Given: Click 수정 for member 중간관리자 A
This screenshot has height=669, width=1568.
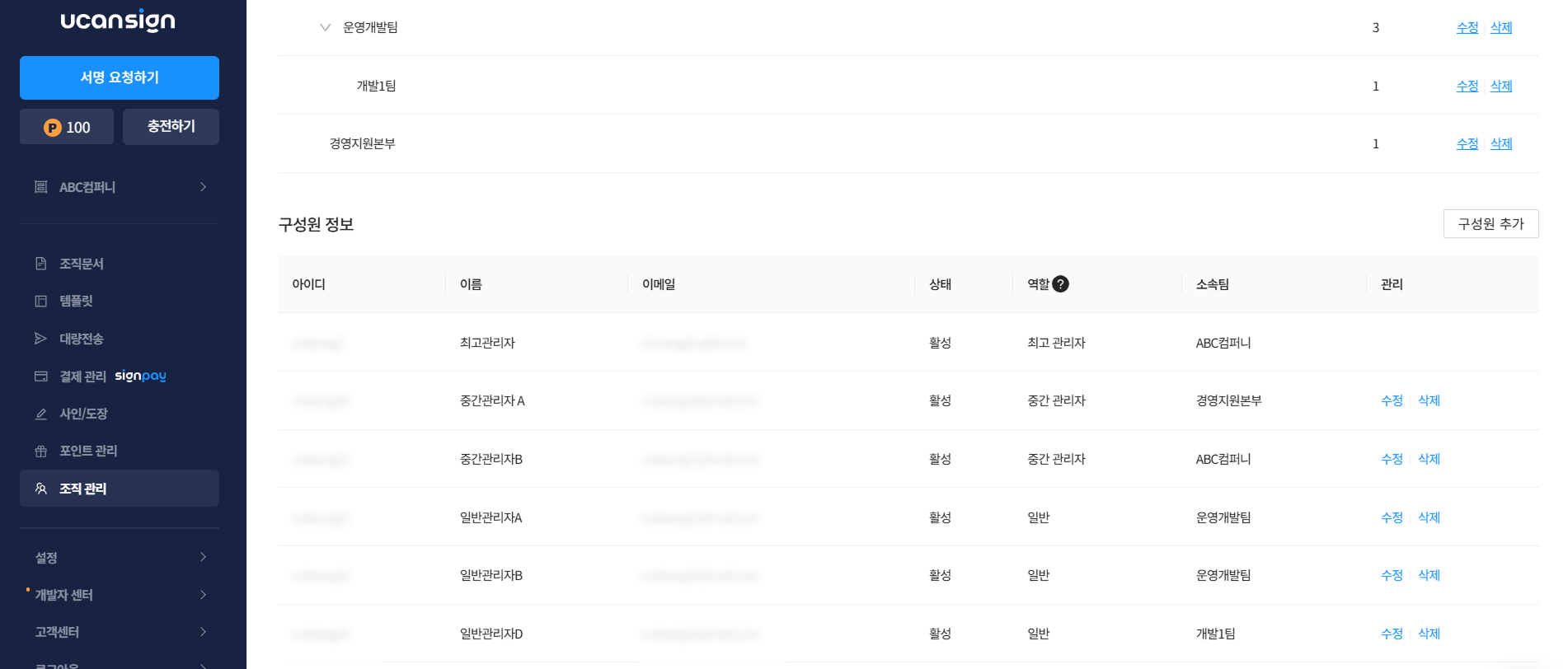Looking at the screenshot, I should (x=1392, y=400).
